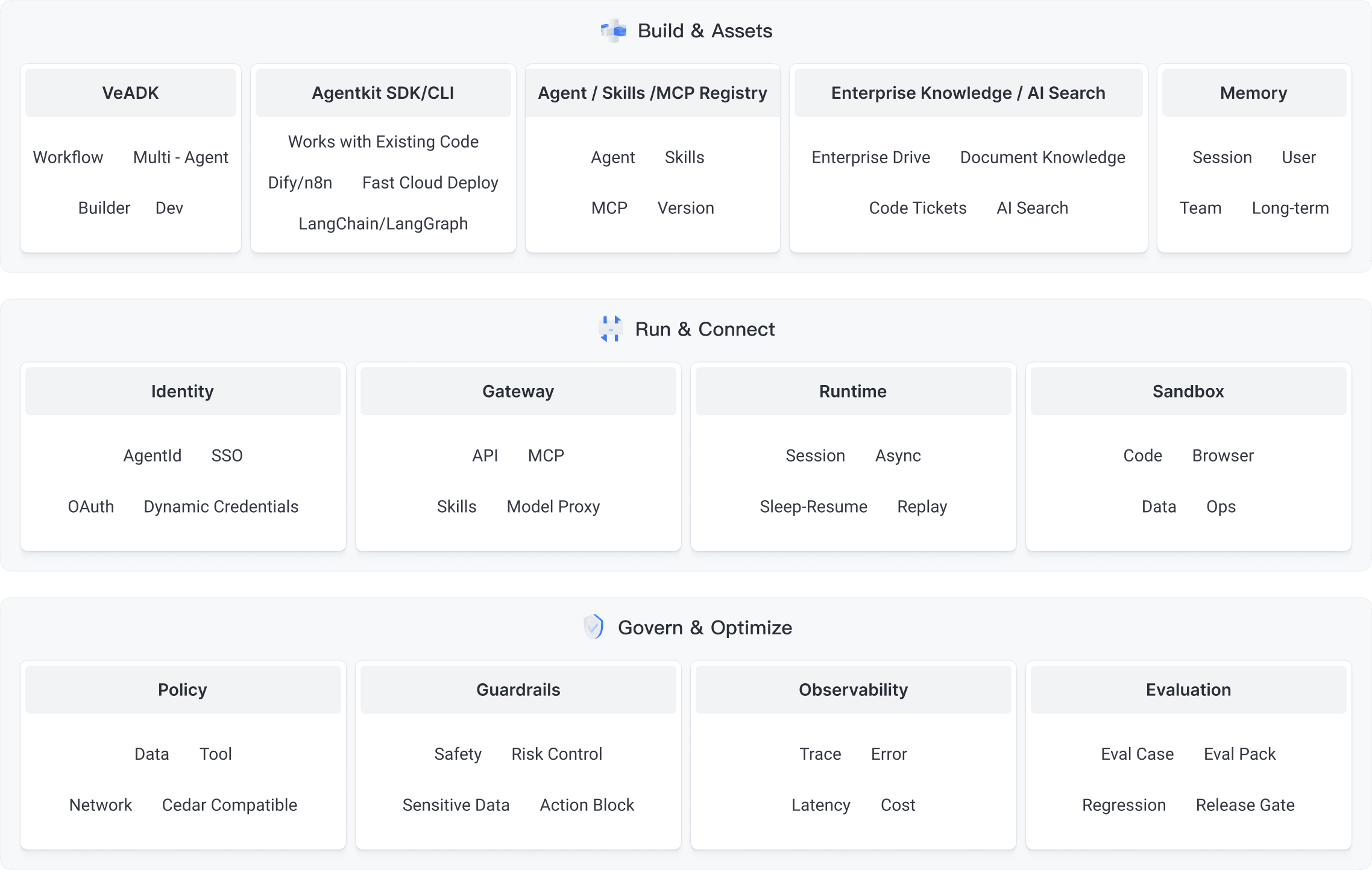The height and width of the screenshot is (870, 1372).
Task: Choose Sleep-Resume in Runtime card
Action: coord(814,507)
